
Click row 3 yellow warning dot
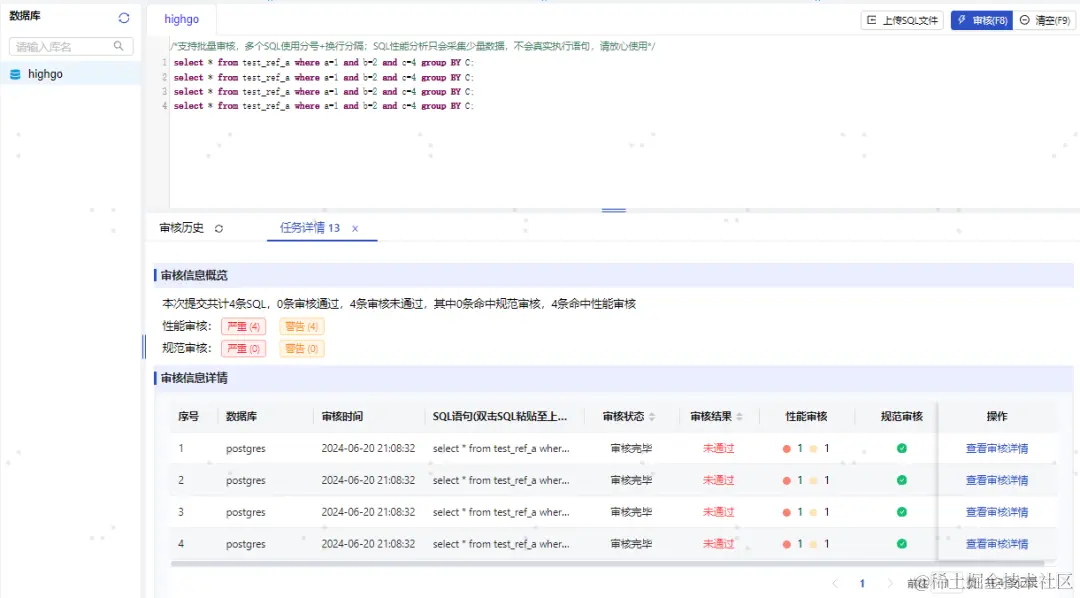coord(813,513)
